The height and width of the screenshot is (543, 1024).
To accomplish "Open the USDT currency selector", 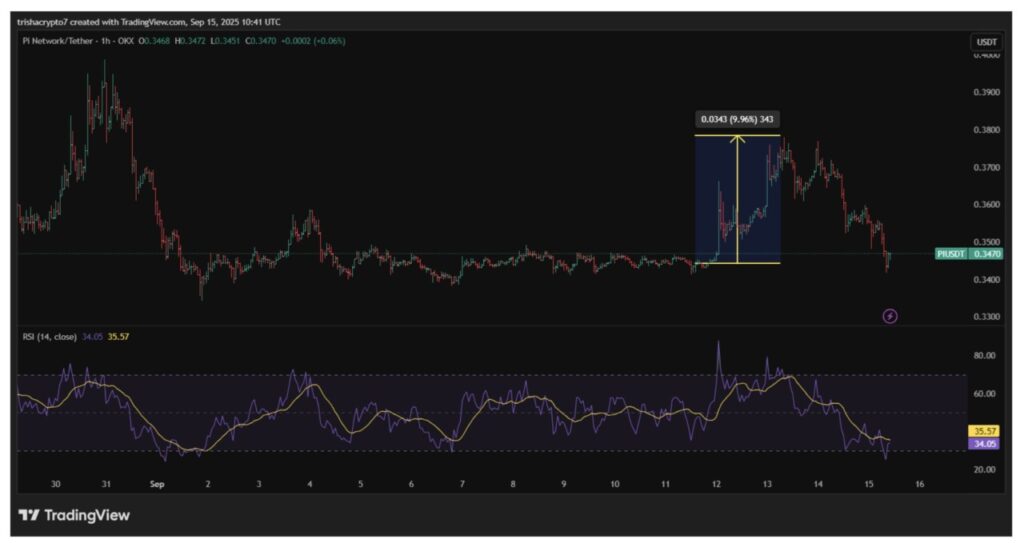I will (984, 42).
